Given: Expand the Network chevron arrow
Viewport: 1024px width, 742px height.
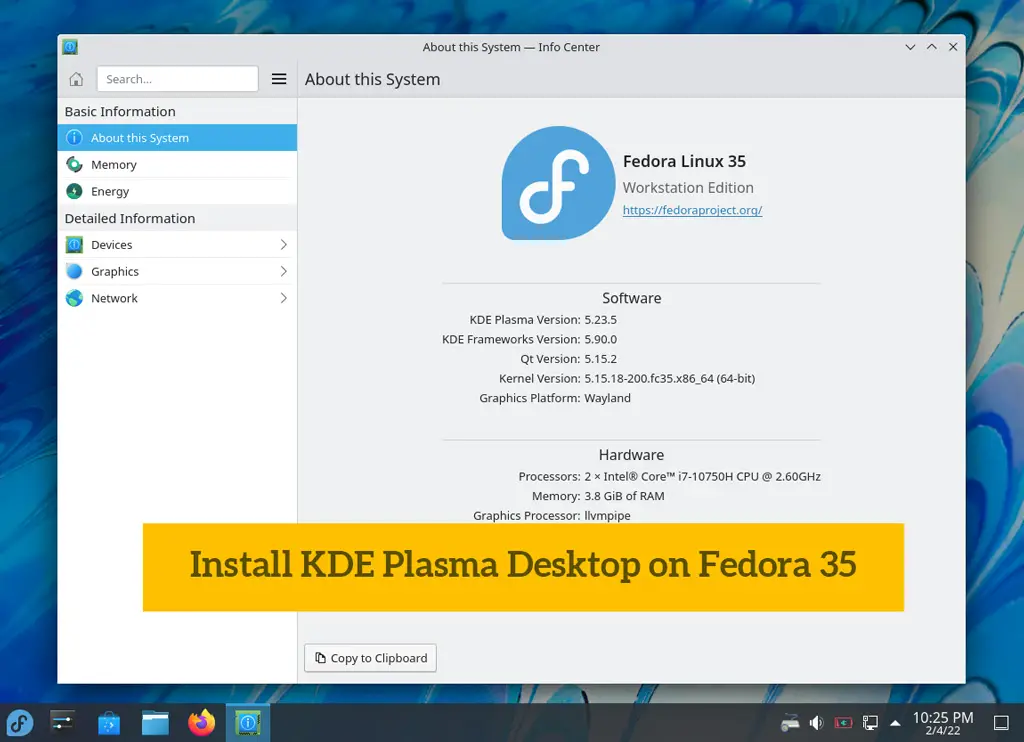Looking at the screenshot, I should [x=283, y=298].
